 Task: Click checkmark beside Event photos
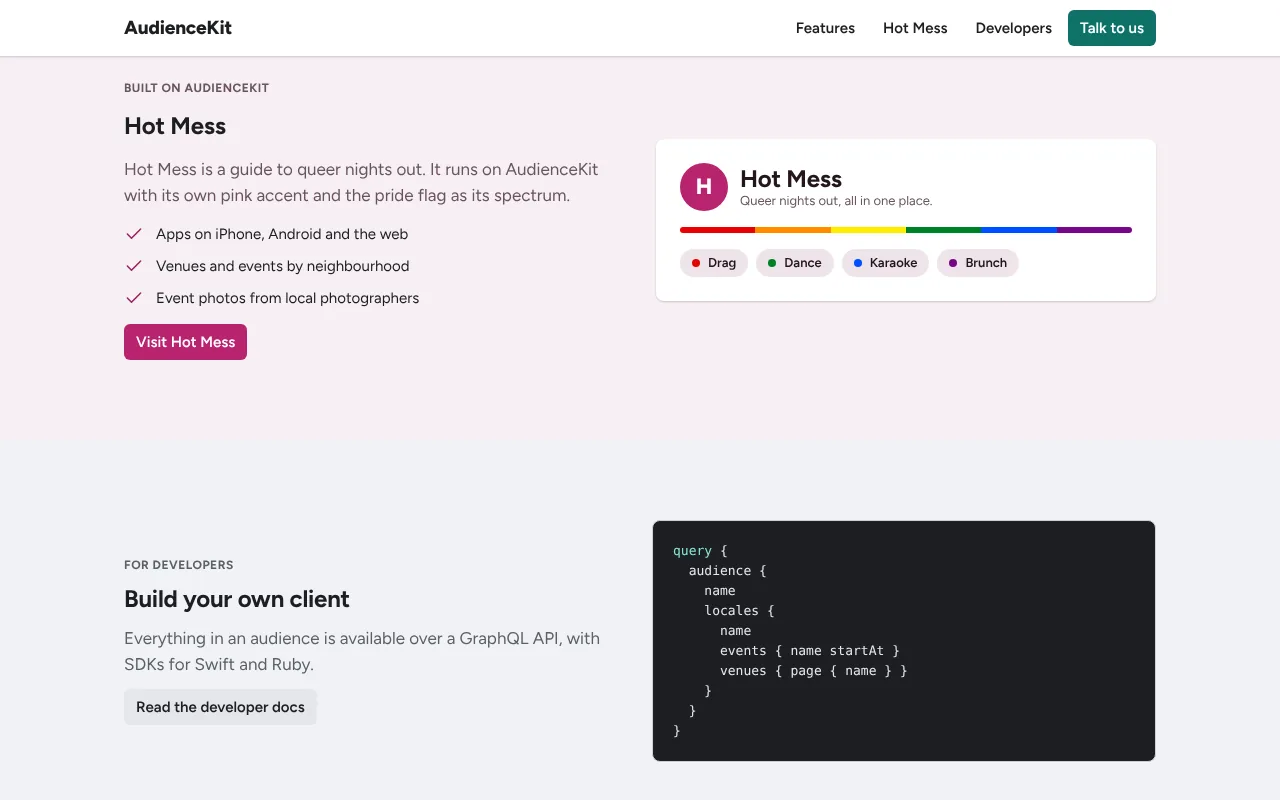coord(134,298)
